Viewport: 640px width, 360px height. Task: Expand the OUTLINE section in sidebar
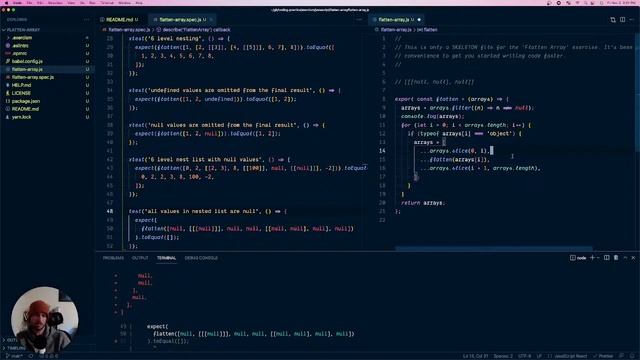pyautogui.click(x=11, y=340)
